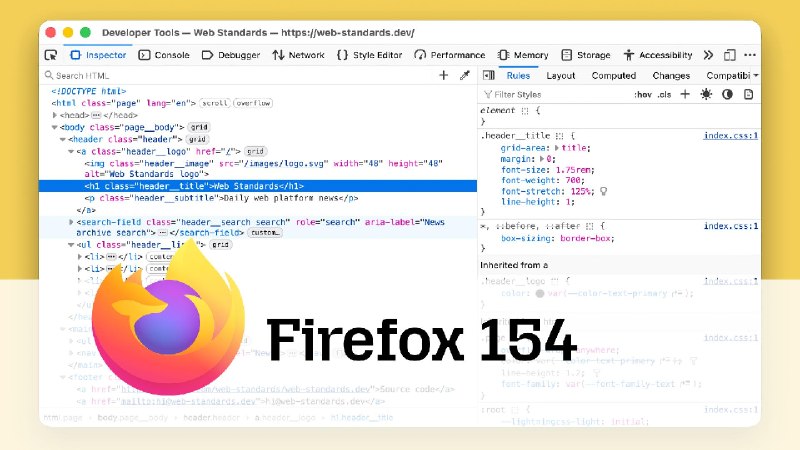Toggle print media simulation icon
The height and width of the screenshot is (450, 800).
point(748,94)
